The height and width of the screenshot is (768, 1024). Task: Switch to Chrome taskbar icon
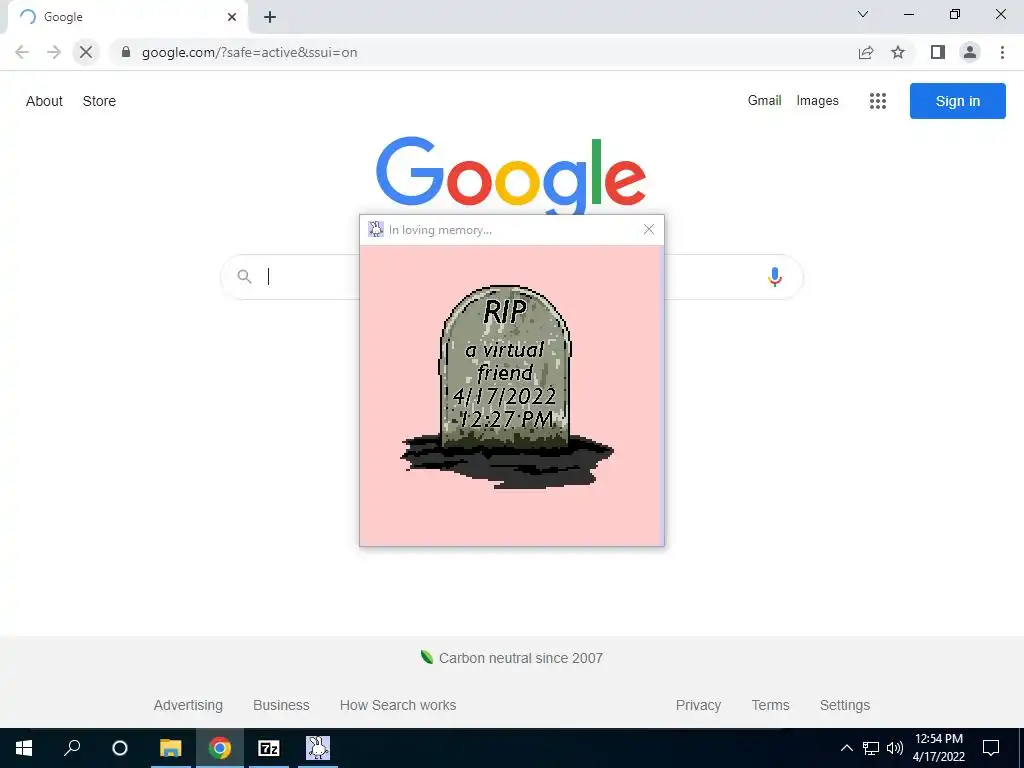tap(219, 748)
